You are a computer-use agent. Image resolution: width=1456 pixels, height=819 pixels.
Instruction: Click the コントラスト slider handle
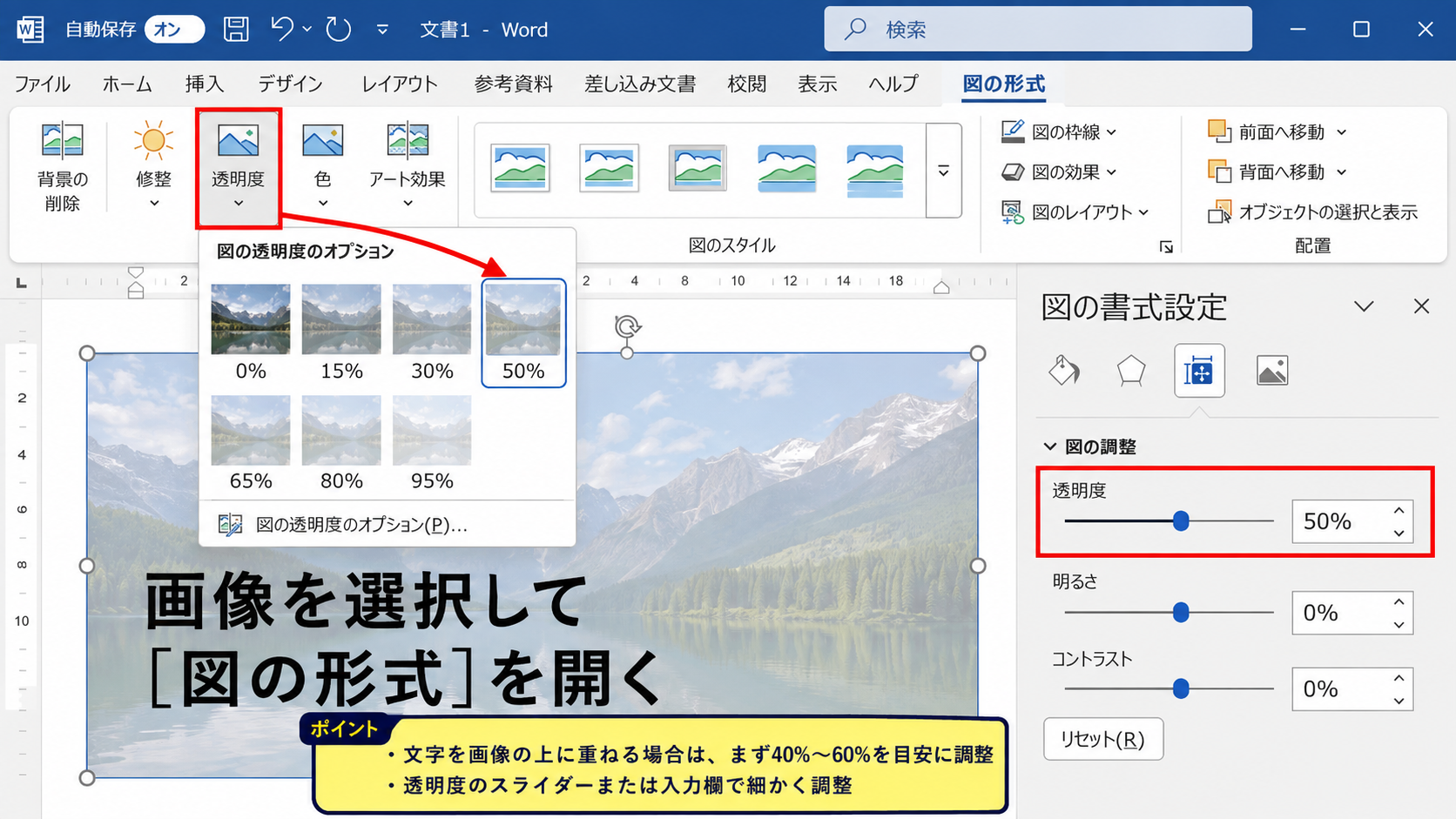[x=1181, y=689]
